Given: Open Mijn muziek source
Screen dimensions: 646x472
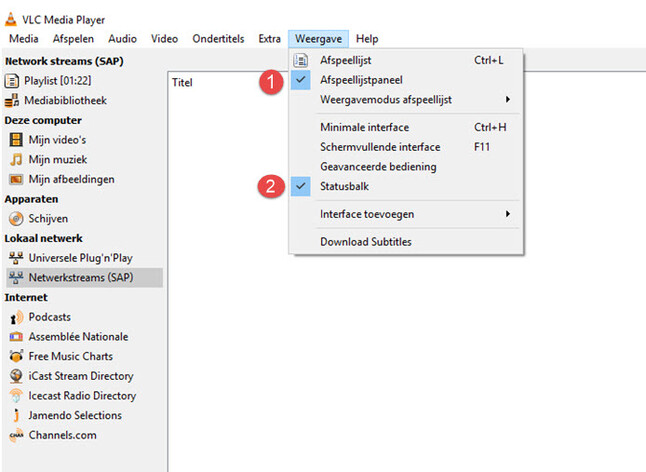Looking at the screenshot, I should click(58, 159).
